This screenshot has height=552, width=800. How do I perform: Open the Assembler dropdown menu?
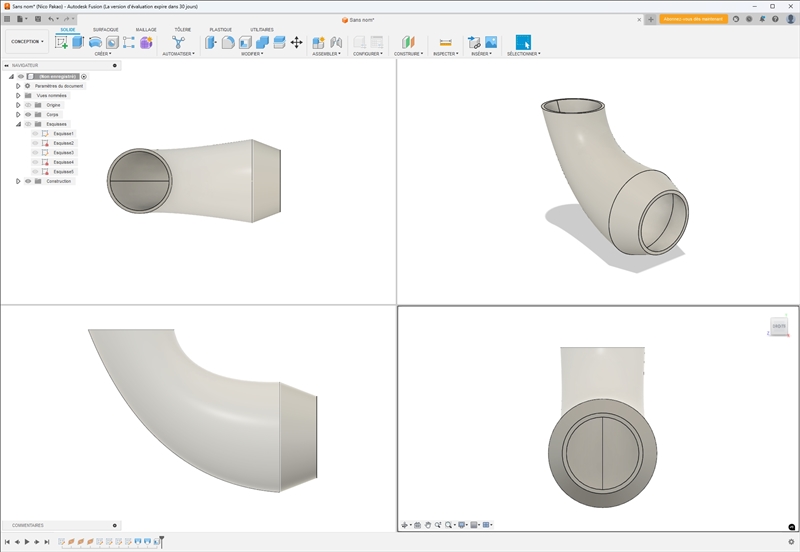tap(327, 54)
